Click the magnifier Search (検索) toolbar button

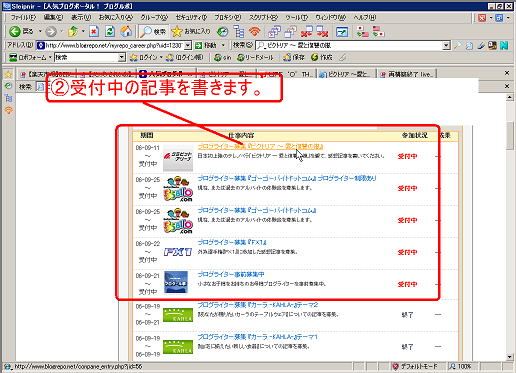click(153, 32)
